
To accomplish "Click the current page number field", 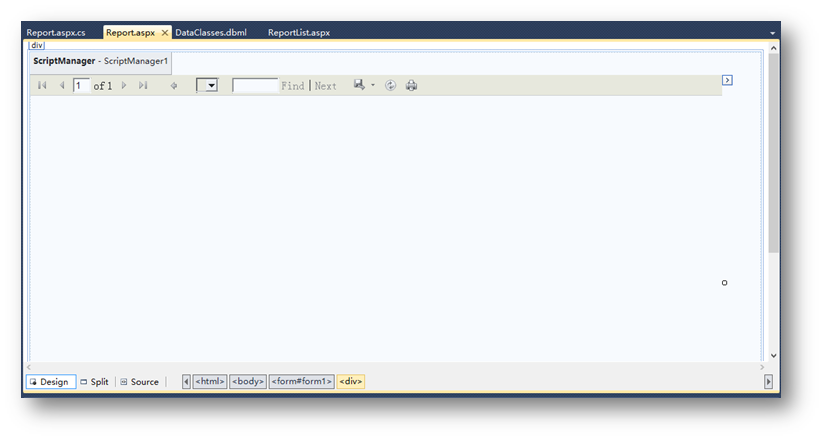I will click(x=81, y=85).
